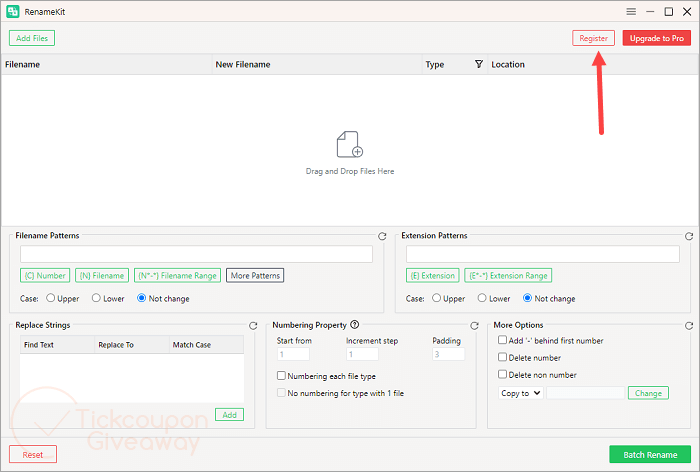
Task: Click the Location column header
Action: tap(593, 64)
